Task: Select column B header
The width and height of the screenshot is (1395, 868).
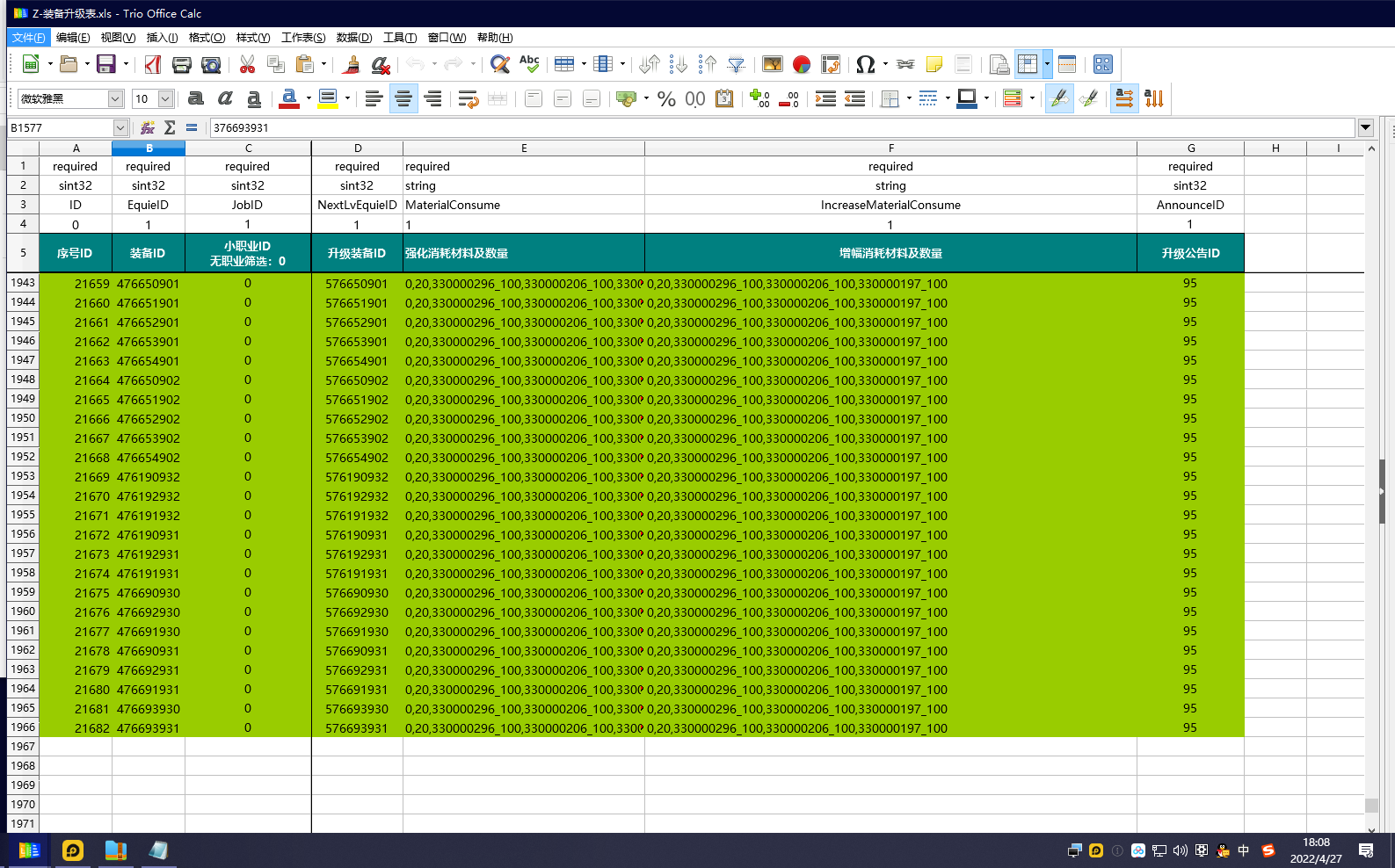Action: pos(149,148)
